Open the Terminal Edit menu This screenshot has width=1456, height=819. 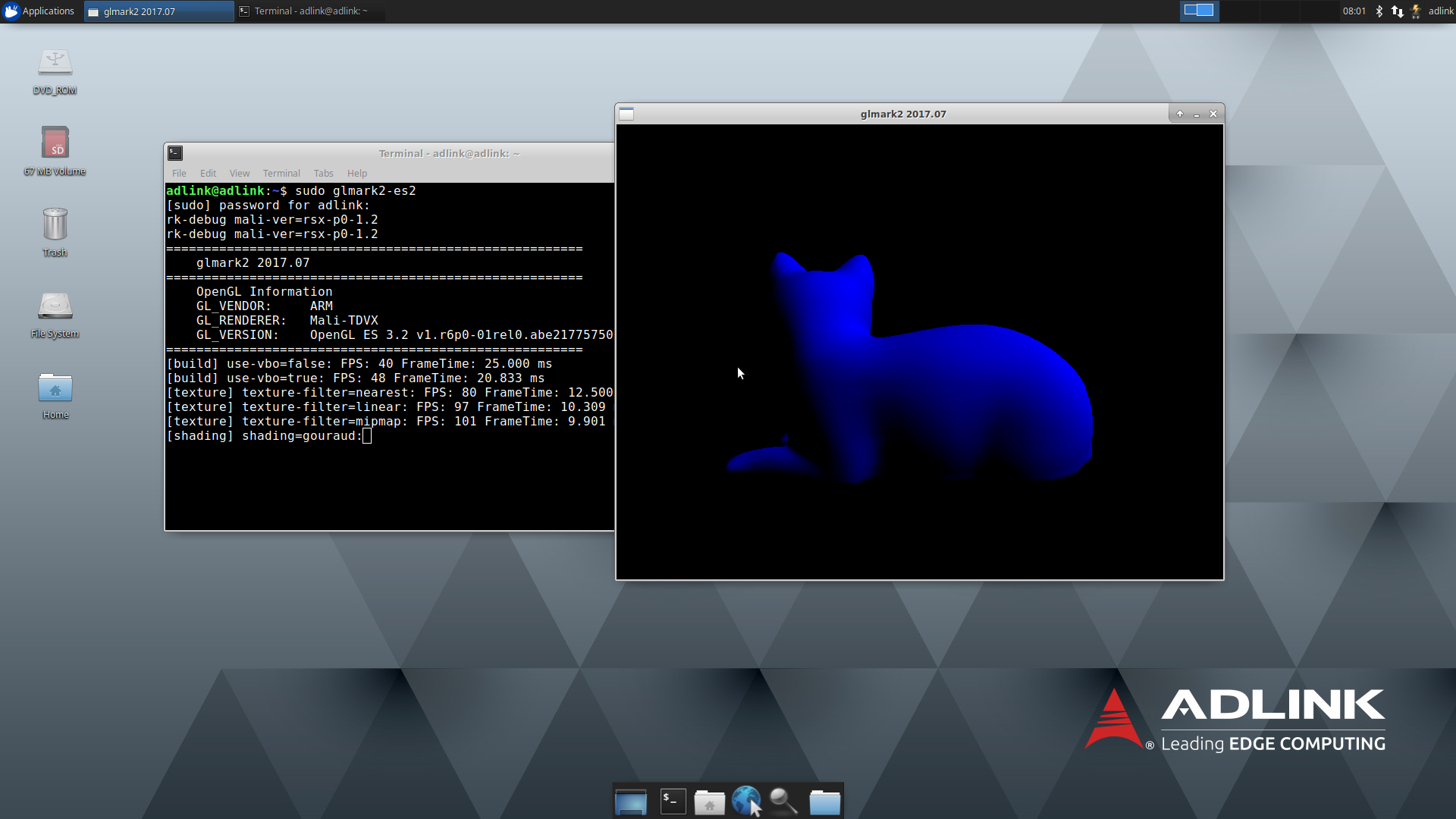[208, 173]
